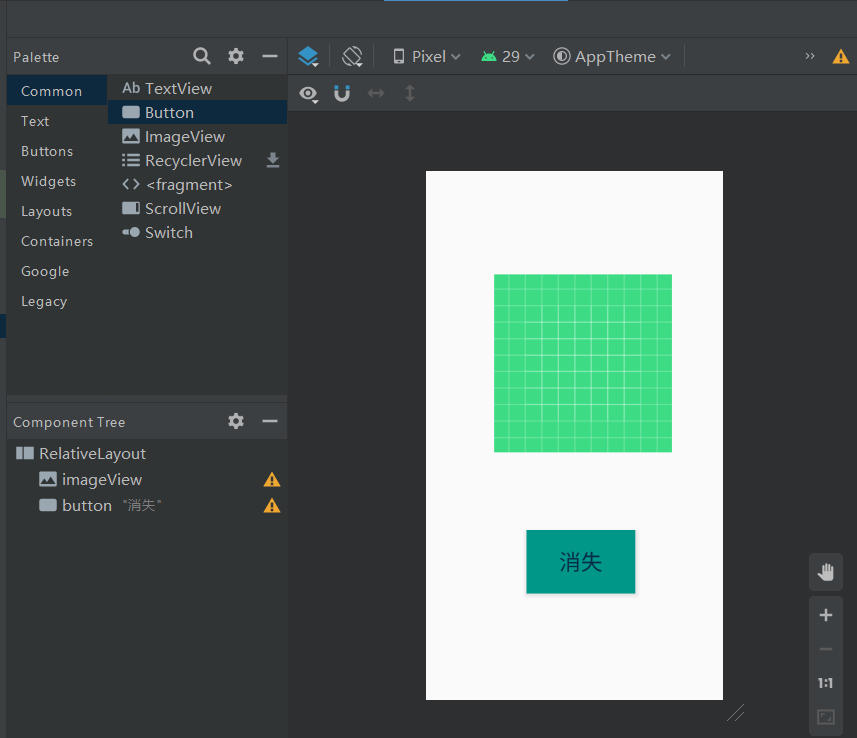Select RelativeLayout in Component Tree
The height and width of the screenshot is (738, 857).
point(147,453)
